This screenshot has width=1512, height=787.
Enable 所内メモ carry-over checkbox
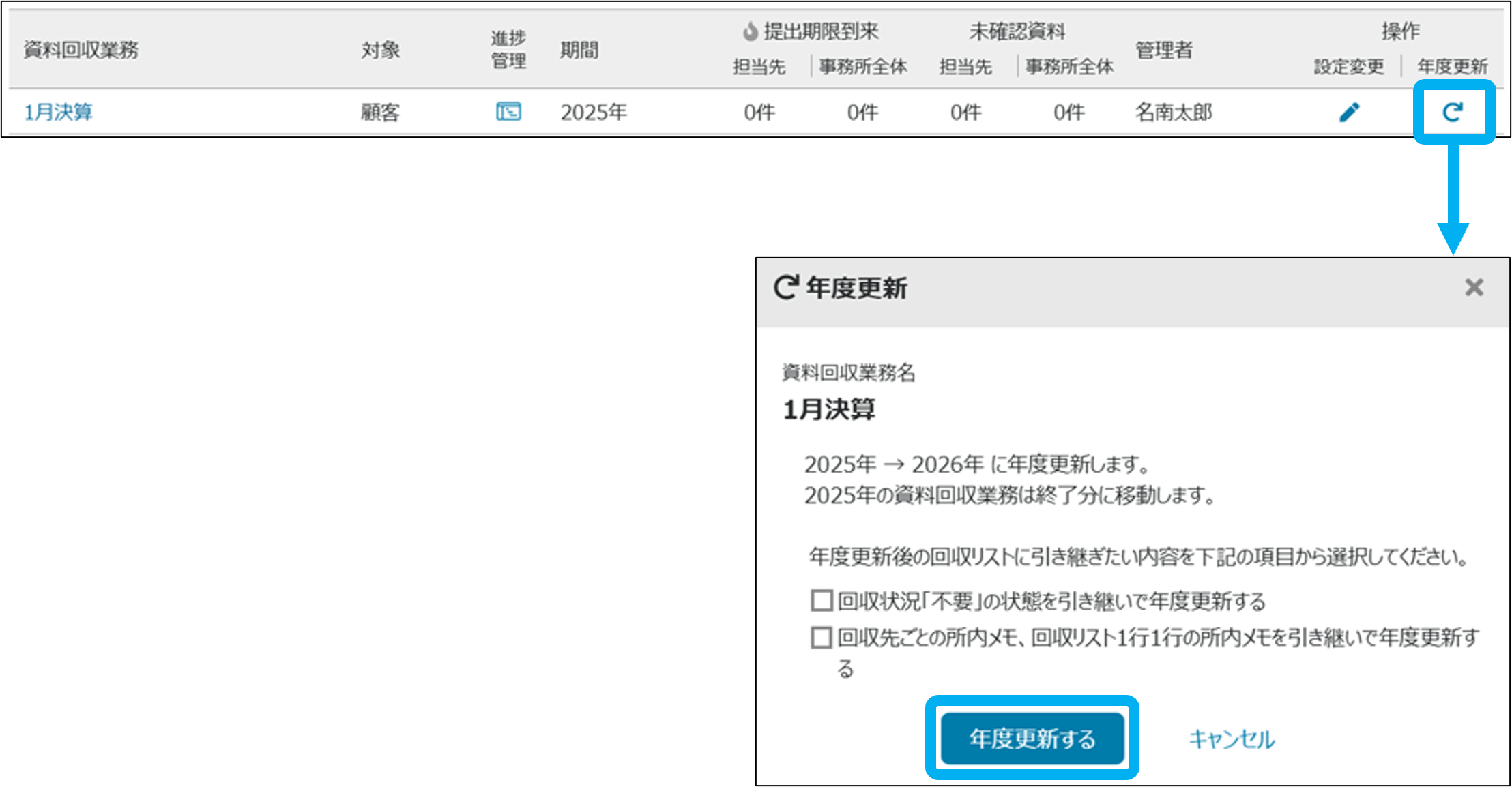822,638
